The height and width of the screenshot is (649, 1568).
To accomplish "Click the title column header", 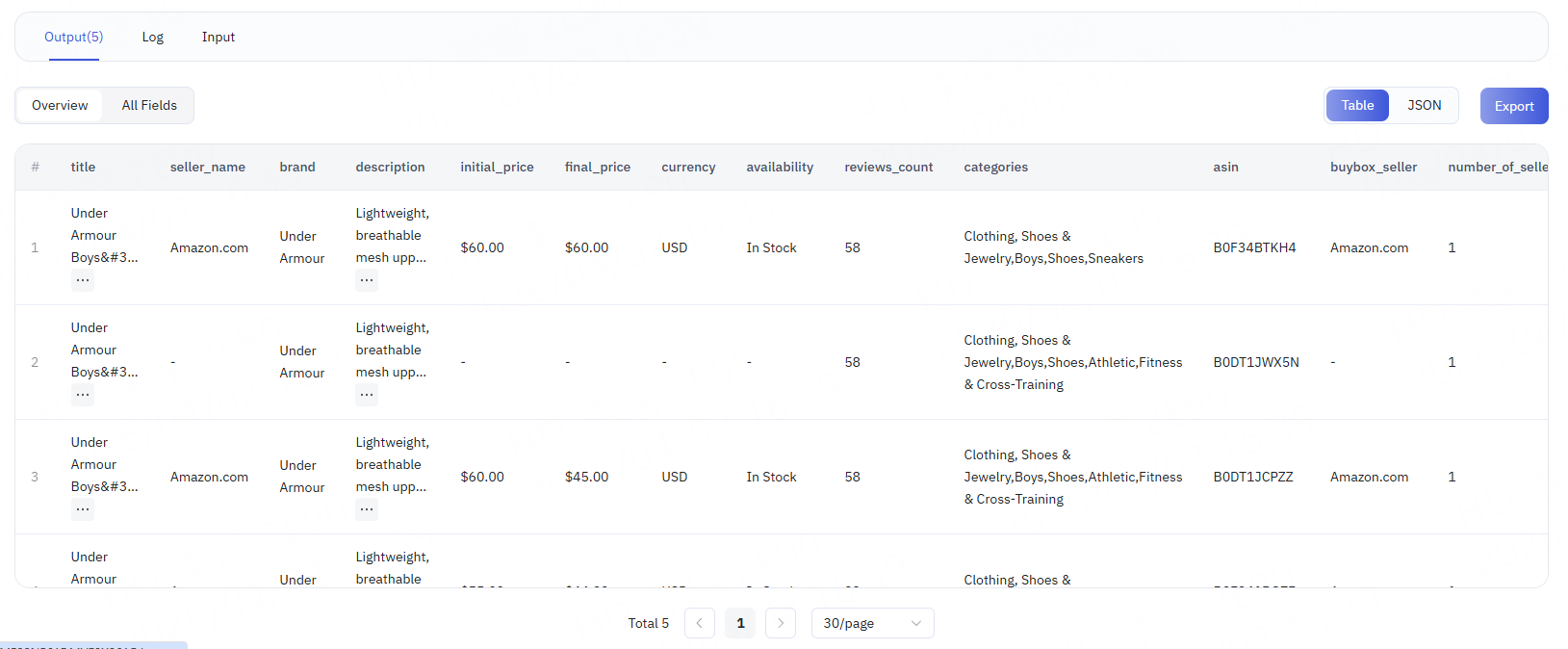I will 83,167.
